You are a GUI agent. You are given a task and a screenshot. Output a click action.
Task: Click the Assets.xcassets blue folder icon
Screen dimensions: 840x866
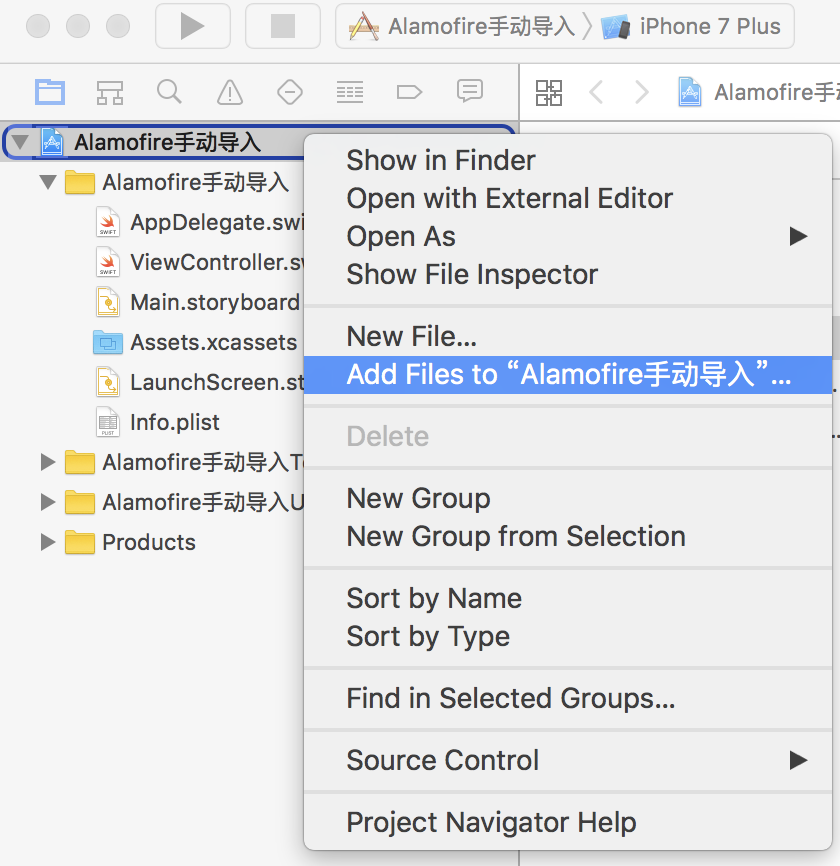(x=108, y=343)
